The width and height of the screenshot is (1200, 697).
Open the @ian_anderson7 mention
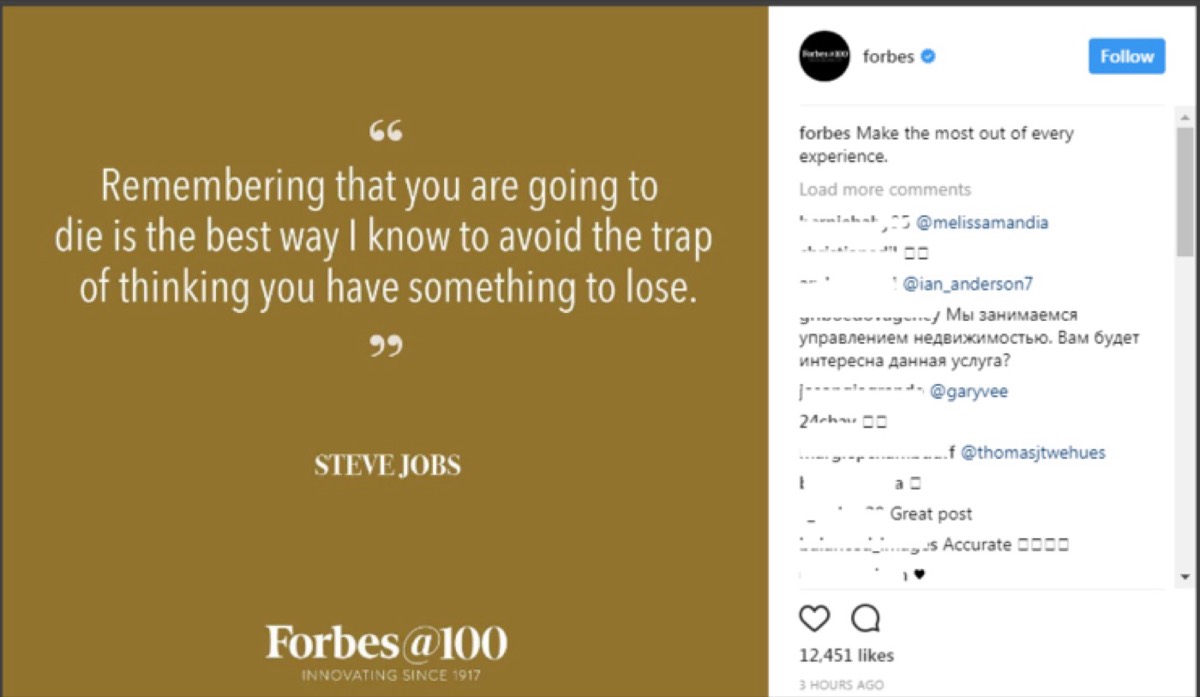[x=967, y=284]
